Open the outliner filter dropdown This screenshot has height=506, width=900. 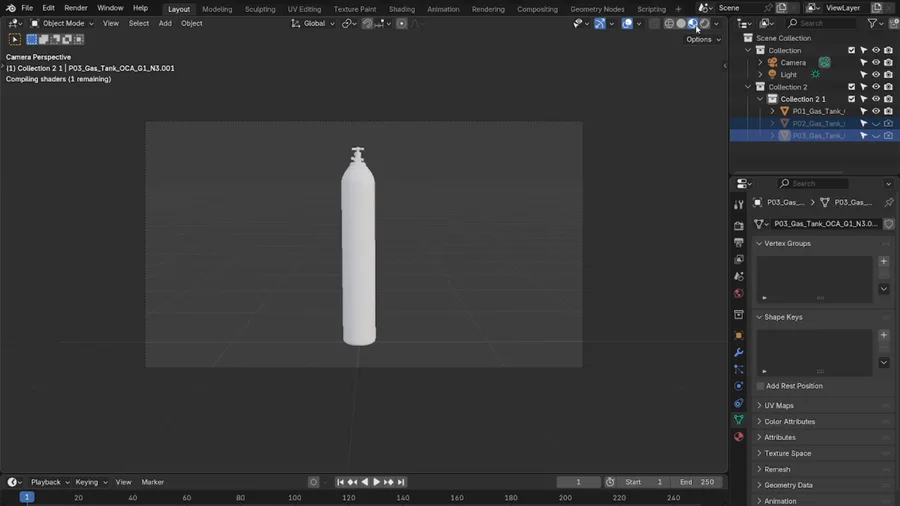(875, 24)
